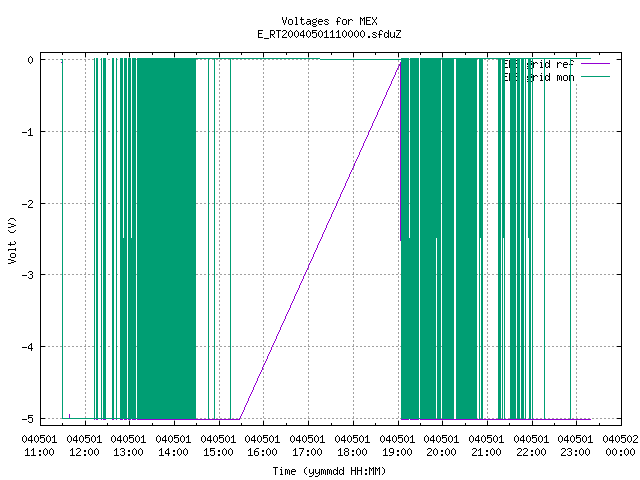Click the chart title 'Voltages for MEX'

[329, 21]
